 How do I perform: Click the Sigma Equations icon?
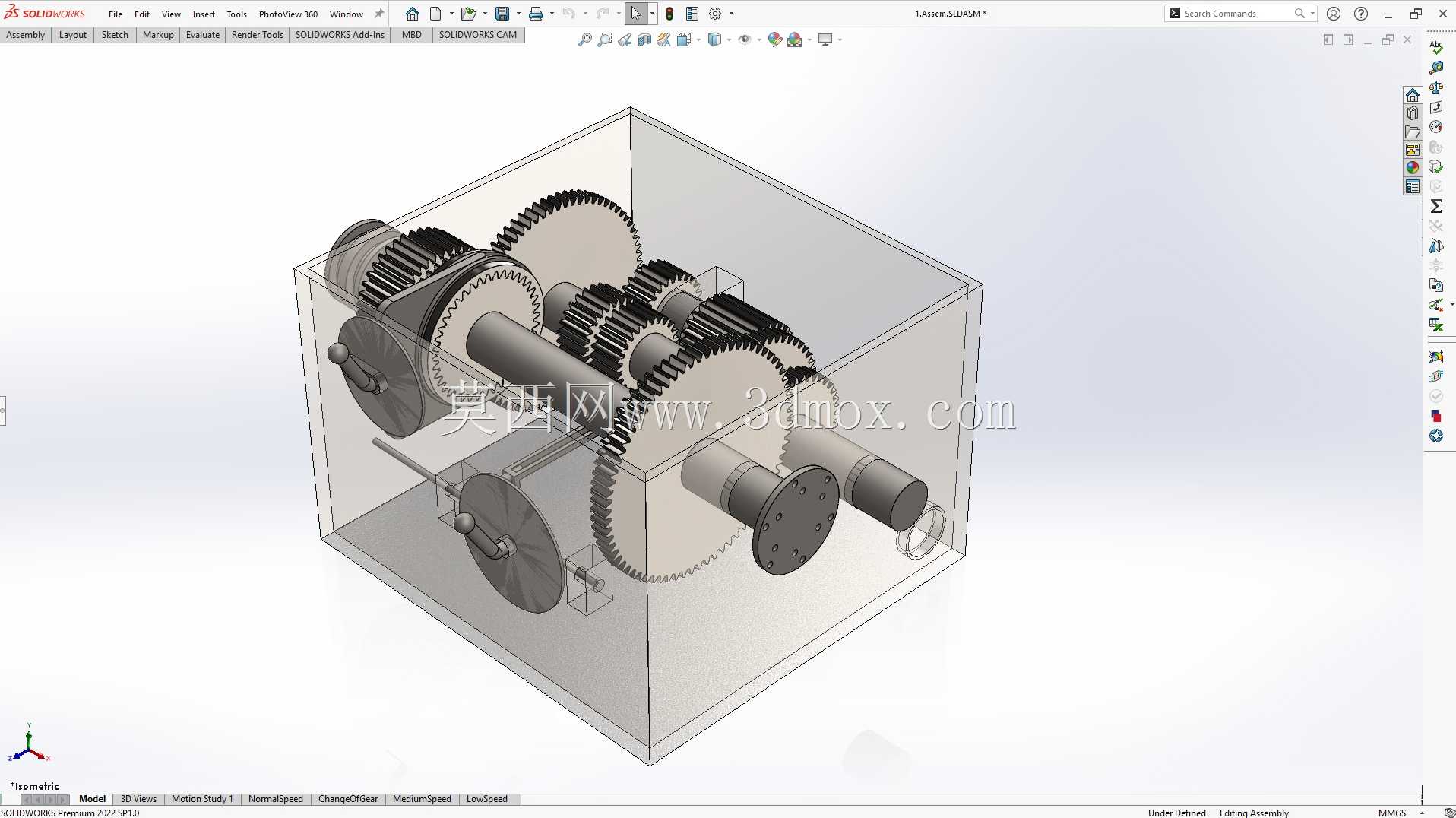1436,206
